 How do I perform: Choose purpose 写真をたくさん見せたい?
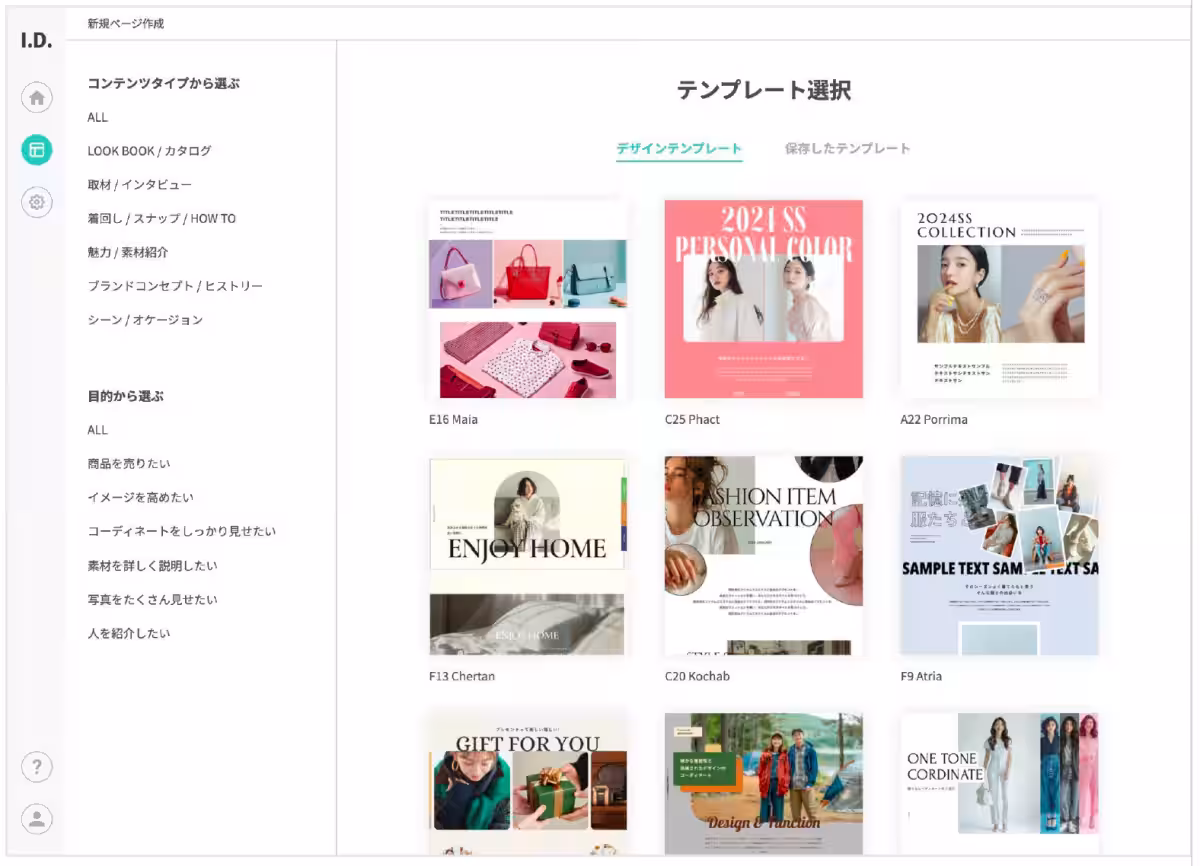(x=152, y=600)
